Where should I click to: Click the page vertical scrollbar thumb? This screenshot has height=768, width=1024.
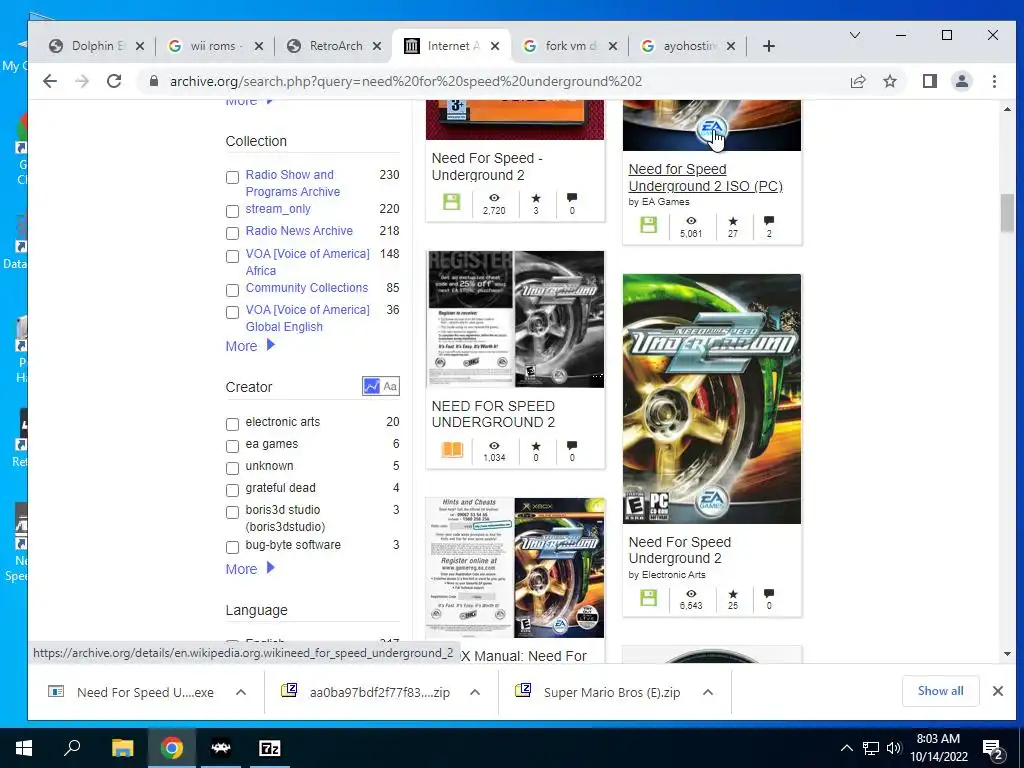[x=1007, y=213]
